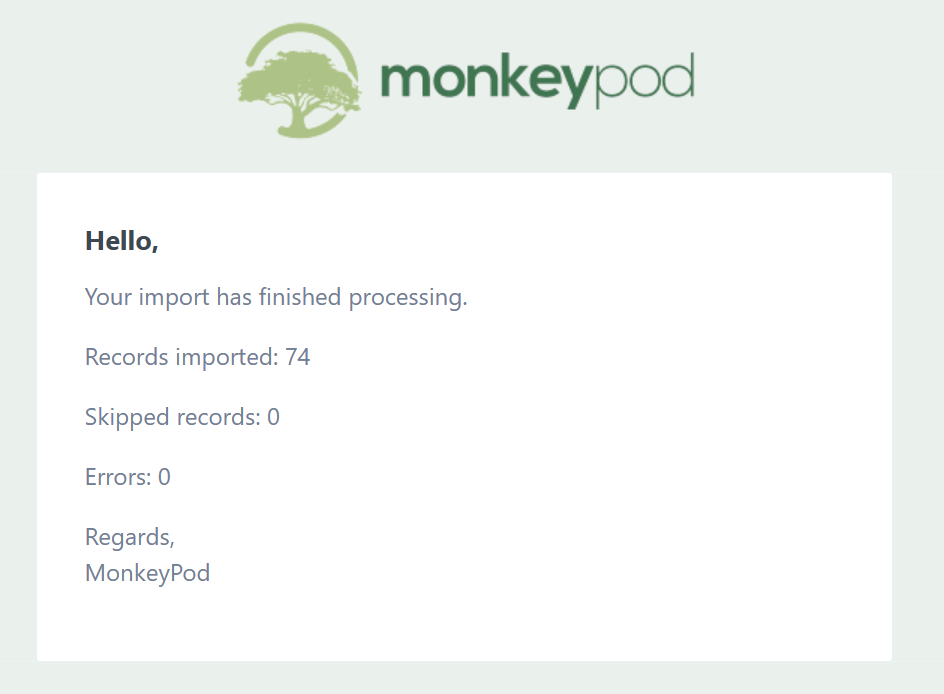Click the word "processing." in the message
The height and width of the screenshot is (694, 944).
(x=408, y=298)
